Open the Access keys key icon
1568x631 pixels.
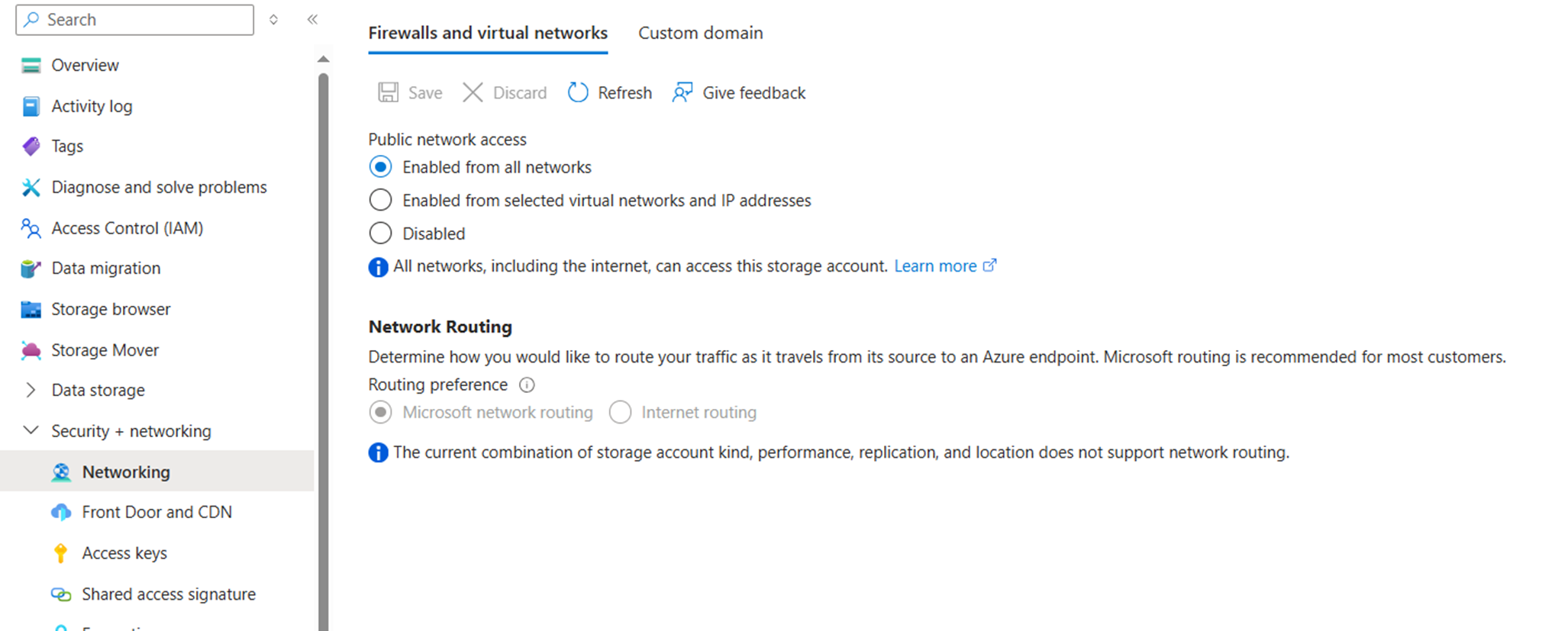coord(61,553)
